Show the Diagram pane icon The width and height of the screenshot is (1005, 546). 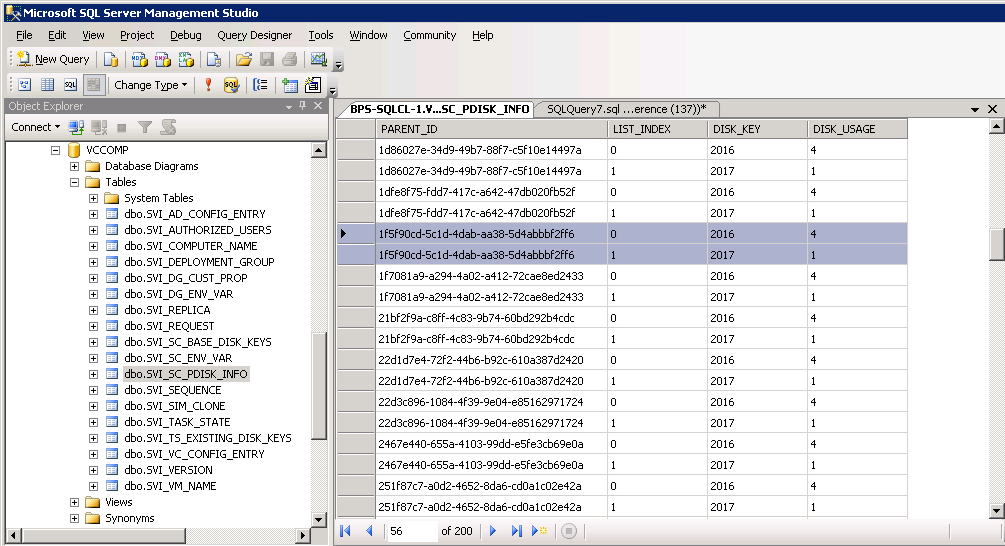click(24, 85)
